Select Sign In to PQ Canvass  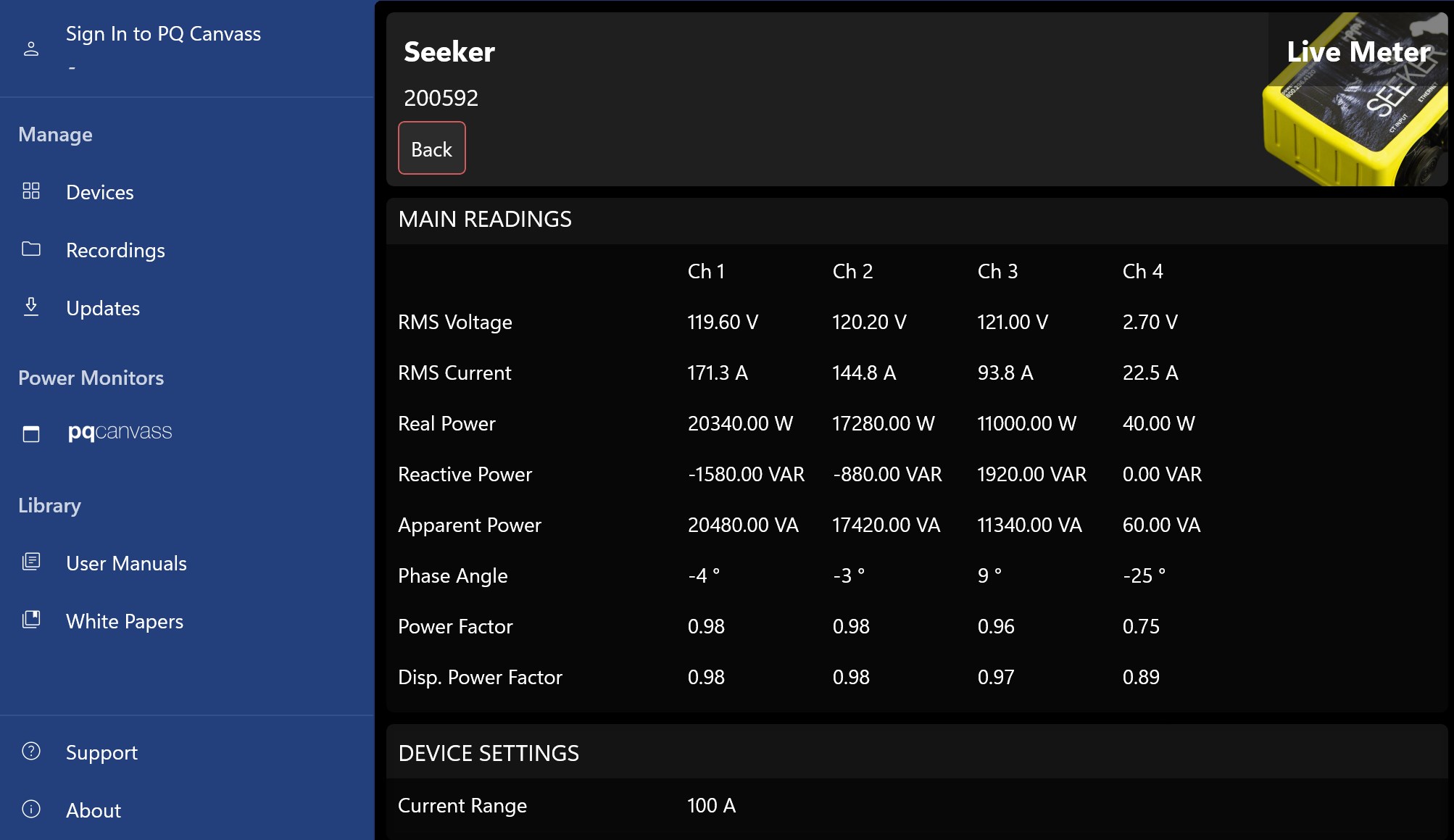163,34
